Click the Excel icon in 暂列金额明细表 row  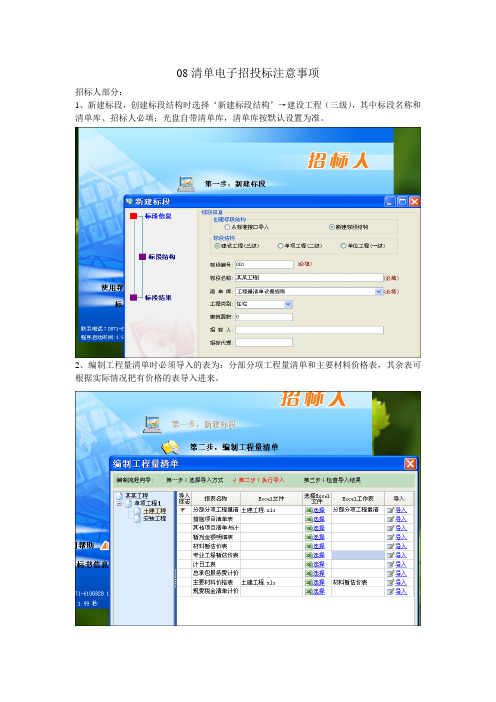click(x=308, y=537)
